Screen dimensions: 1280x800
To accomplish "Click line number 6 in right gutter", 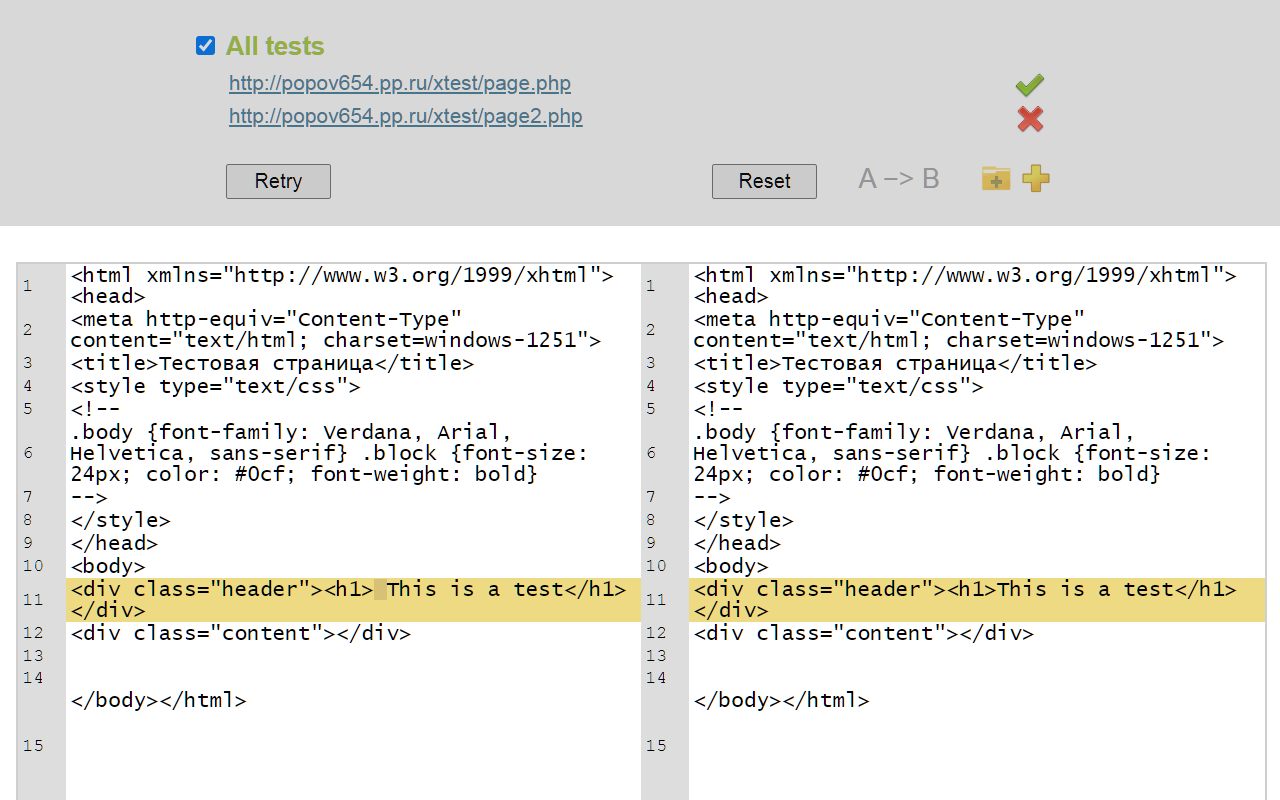I will coord(651,453).
